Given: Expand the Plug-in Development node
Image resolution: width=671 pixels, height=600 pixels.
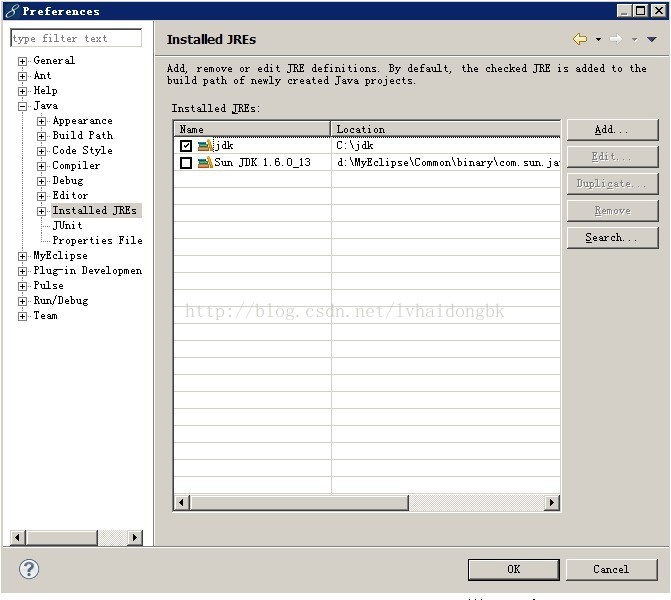Looking at the screenshot, I should 22,271.
